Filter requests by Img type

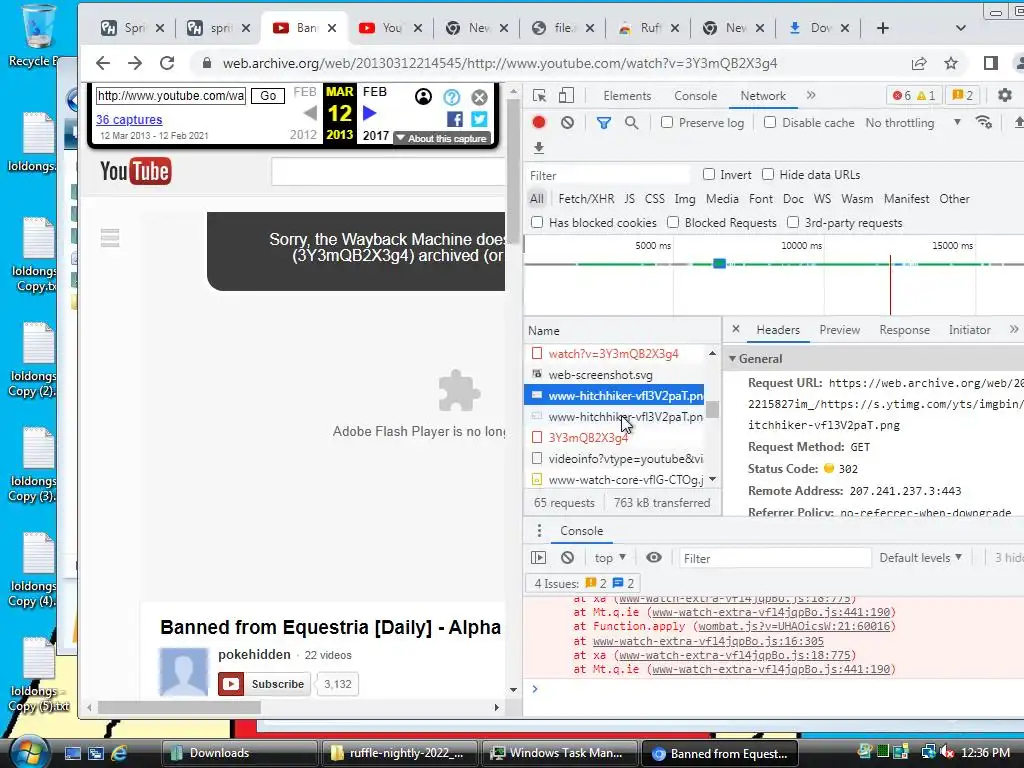pos(684,199)
